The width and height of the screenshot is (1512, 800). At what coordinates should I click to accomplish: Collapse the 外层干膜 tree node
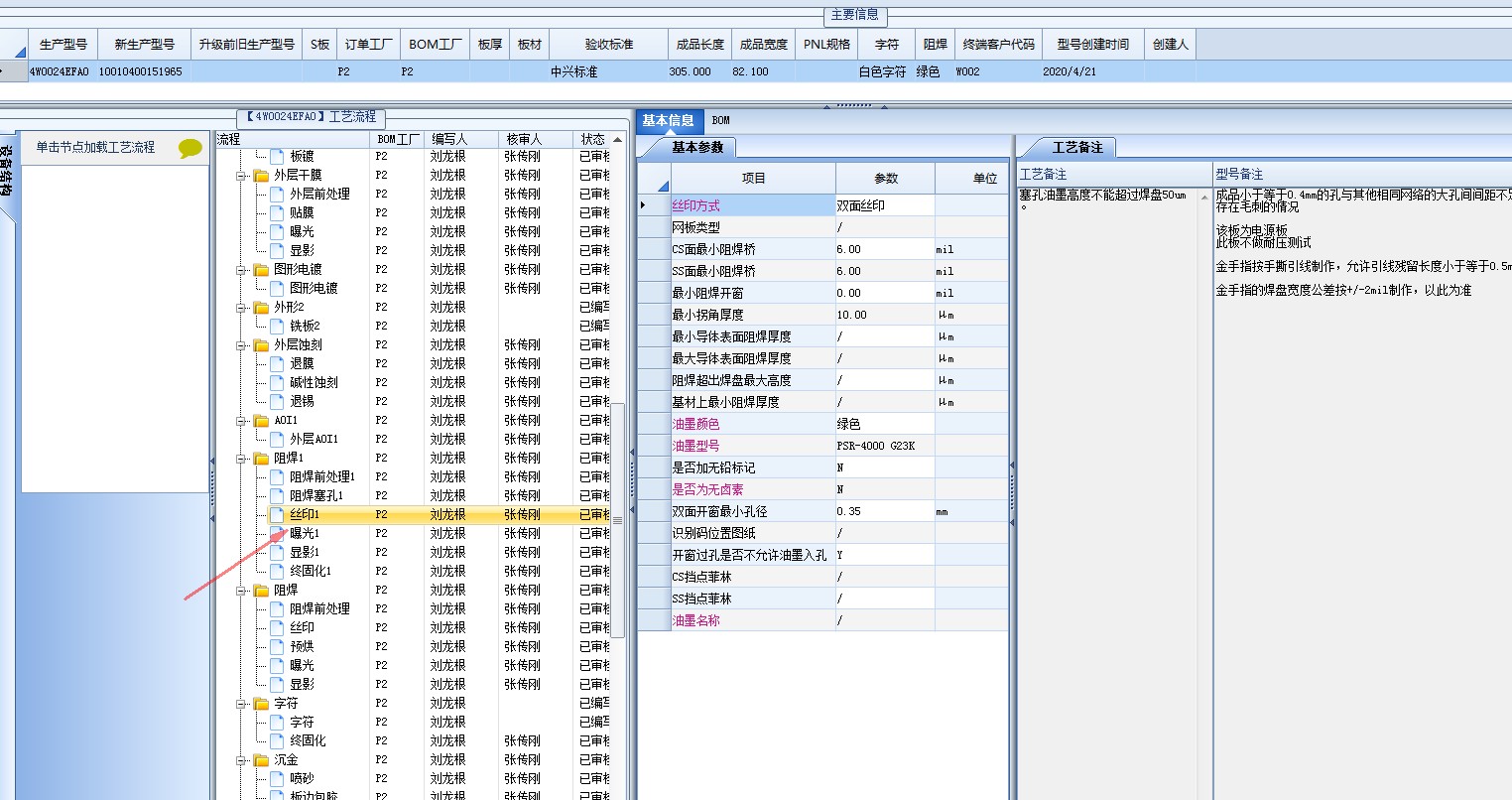(242, 176)
